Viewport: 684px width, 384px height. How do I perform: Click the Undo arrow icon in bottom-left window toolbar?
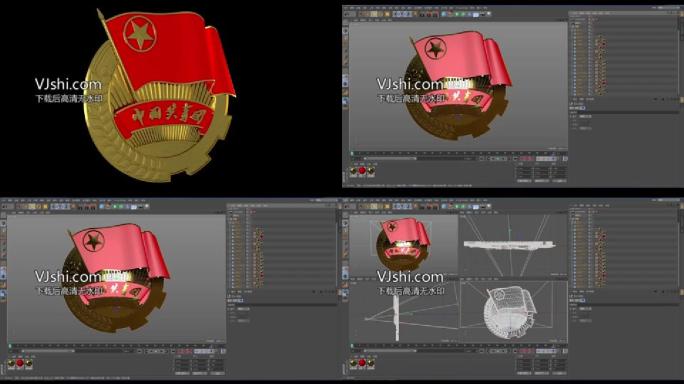point(5,206)
